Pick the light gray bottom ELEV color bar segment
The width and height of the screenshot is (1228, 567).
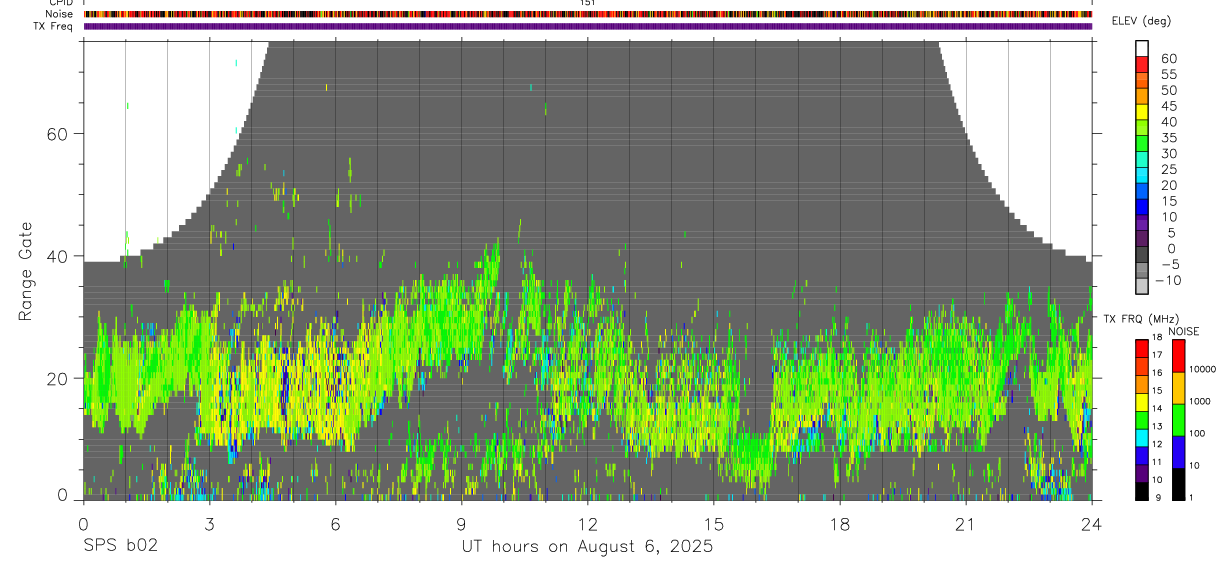1142,286
